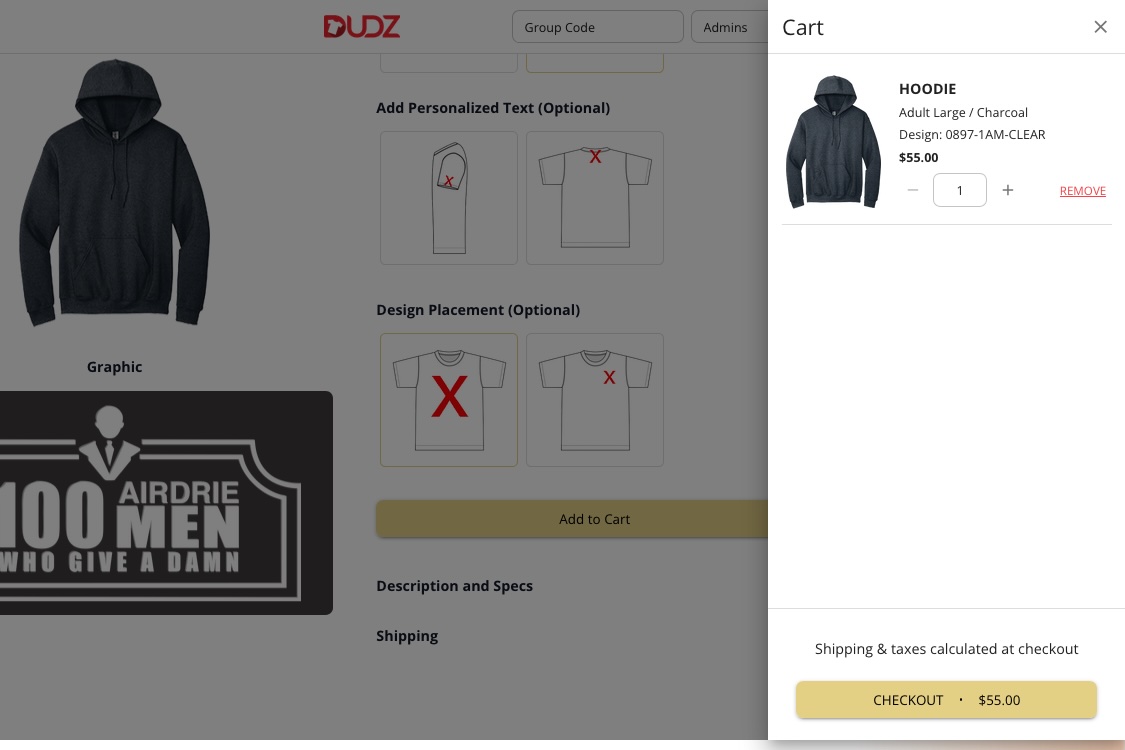Click the large charcoal hoodie product image
The image size is (1125, 750).
point(114,193)
